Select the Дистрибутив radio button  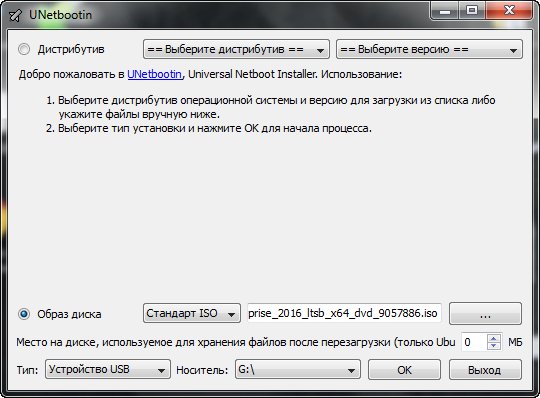click(24, 49)
